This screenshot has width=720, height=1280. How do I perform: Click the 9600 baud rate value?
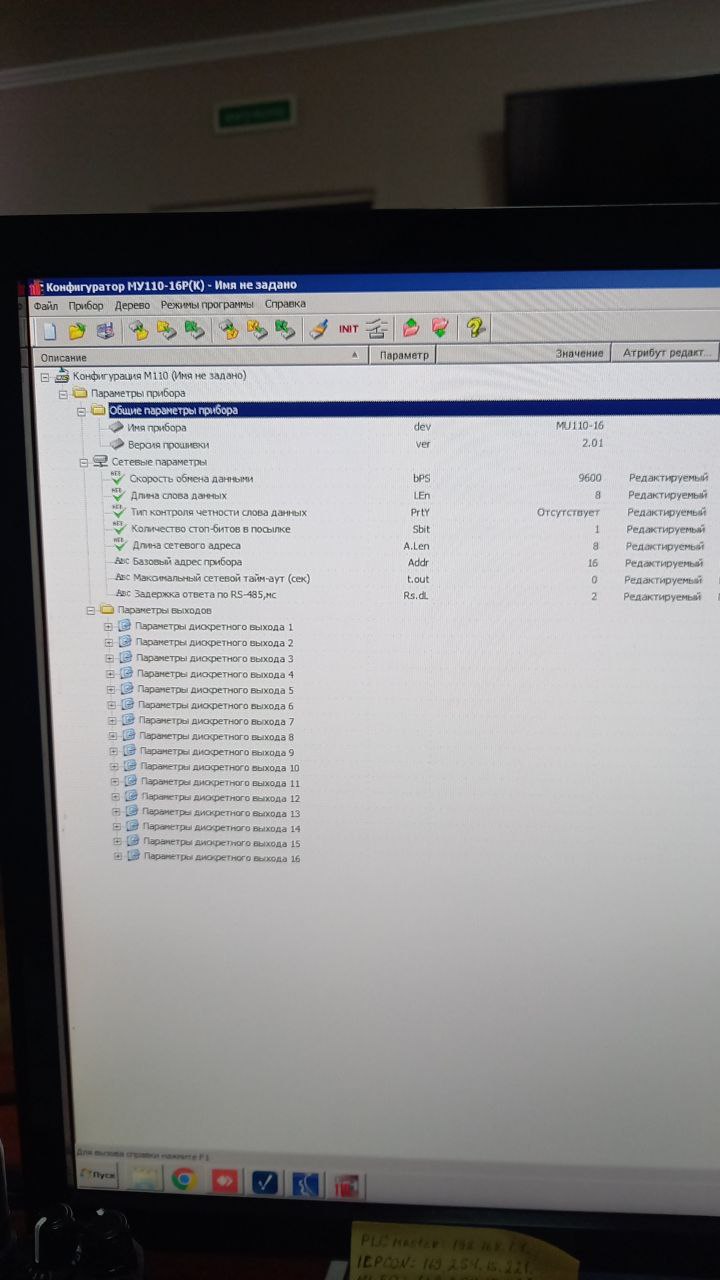click(590, 478)
